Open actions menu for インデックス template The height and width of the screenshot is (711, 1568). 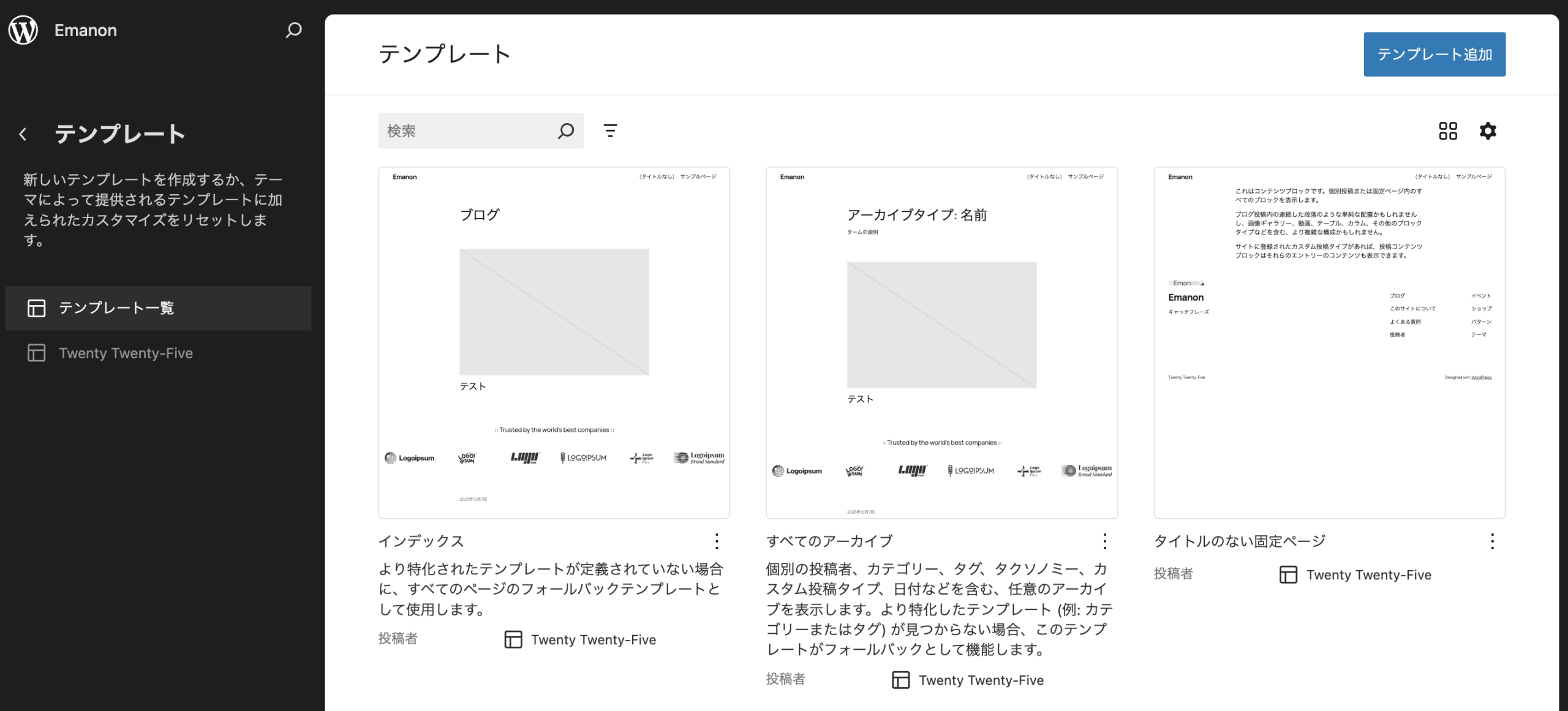click(x=716, y=541)
